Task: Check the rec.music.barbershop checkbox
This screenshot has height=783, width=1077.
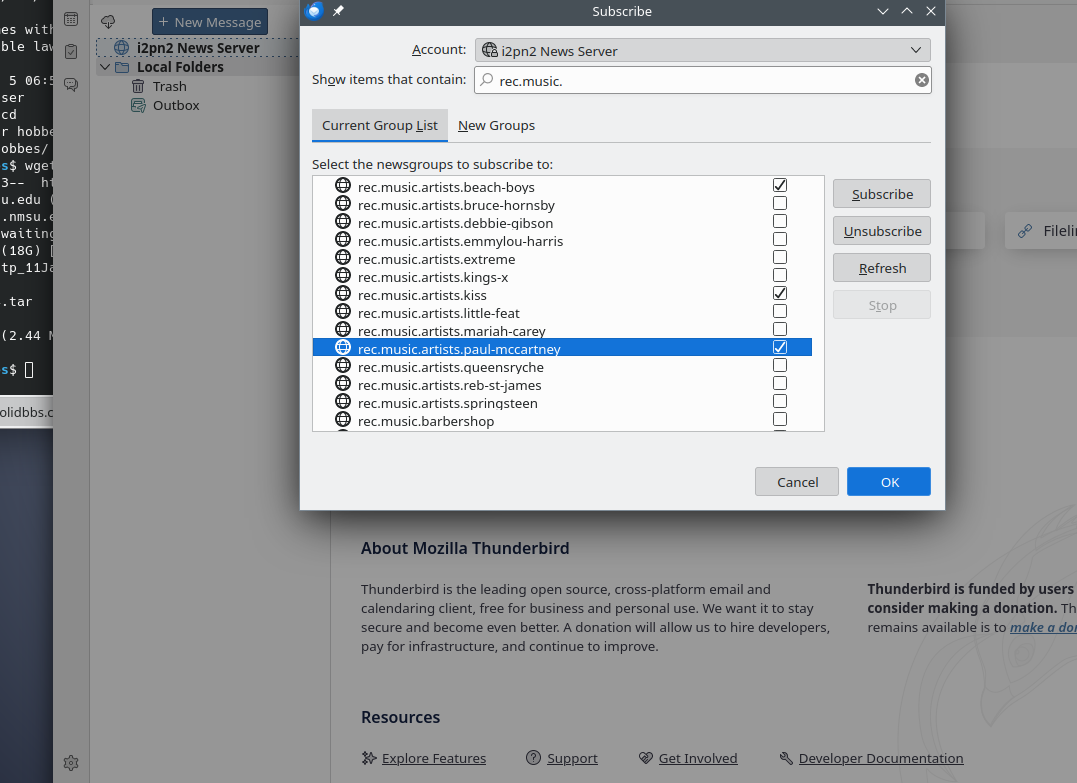Action: [780, 419]
